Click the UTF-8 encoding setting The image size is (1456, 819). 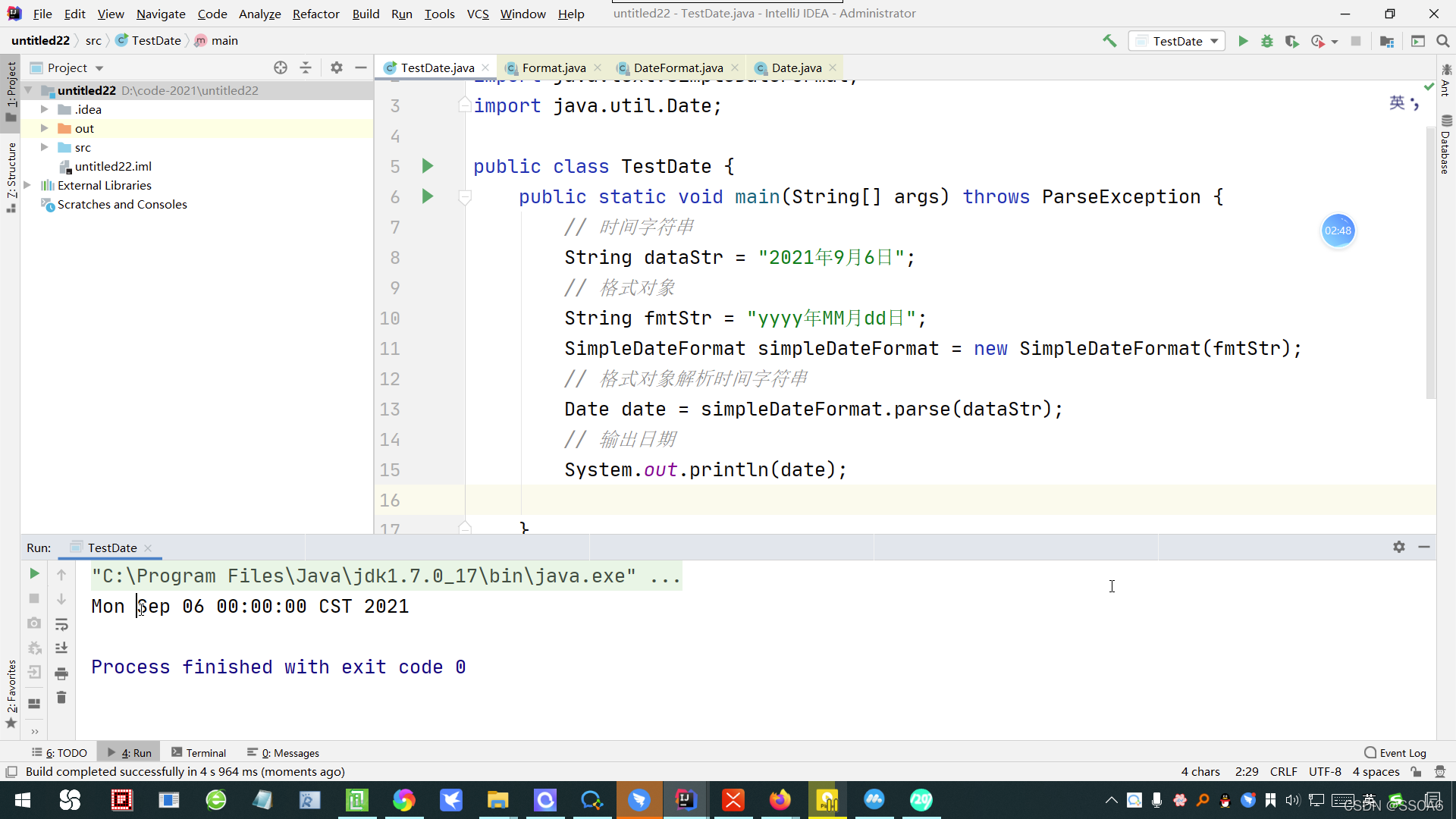click(1325, 771)
